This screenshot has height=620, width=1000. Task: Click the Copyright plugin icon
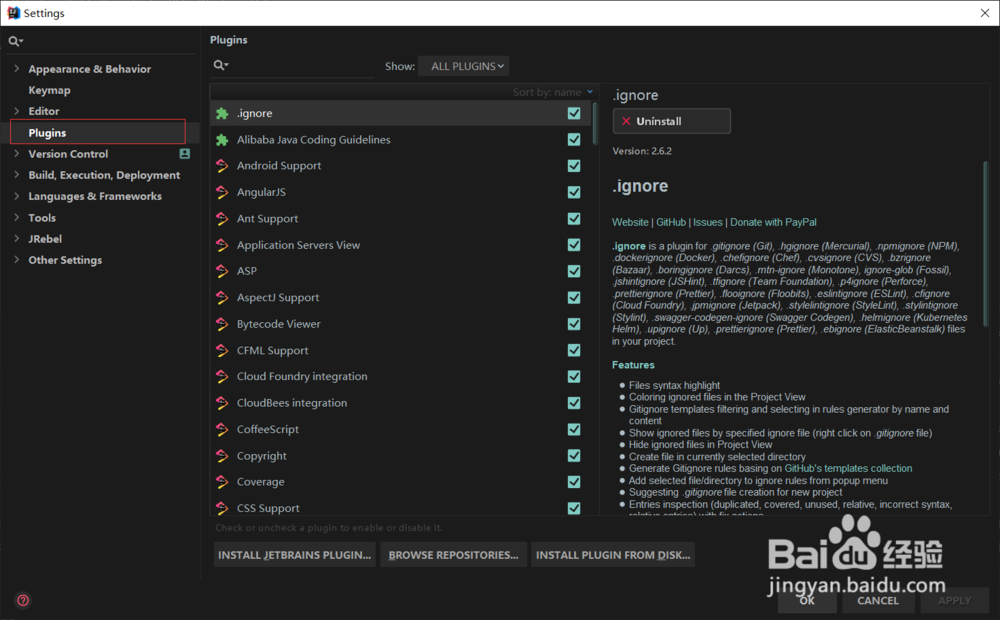point(222,456)
